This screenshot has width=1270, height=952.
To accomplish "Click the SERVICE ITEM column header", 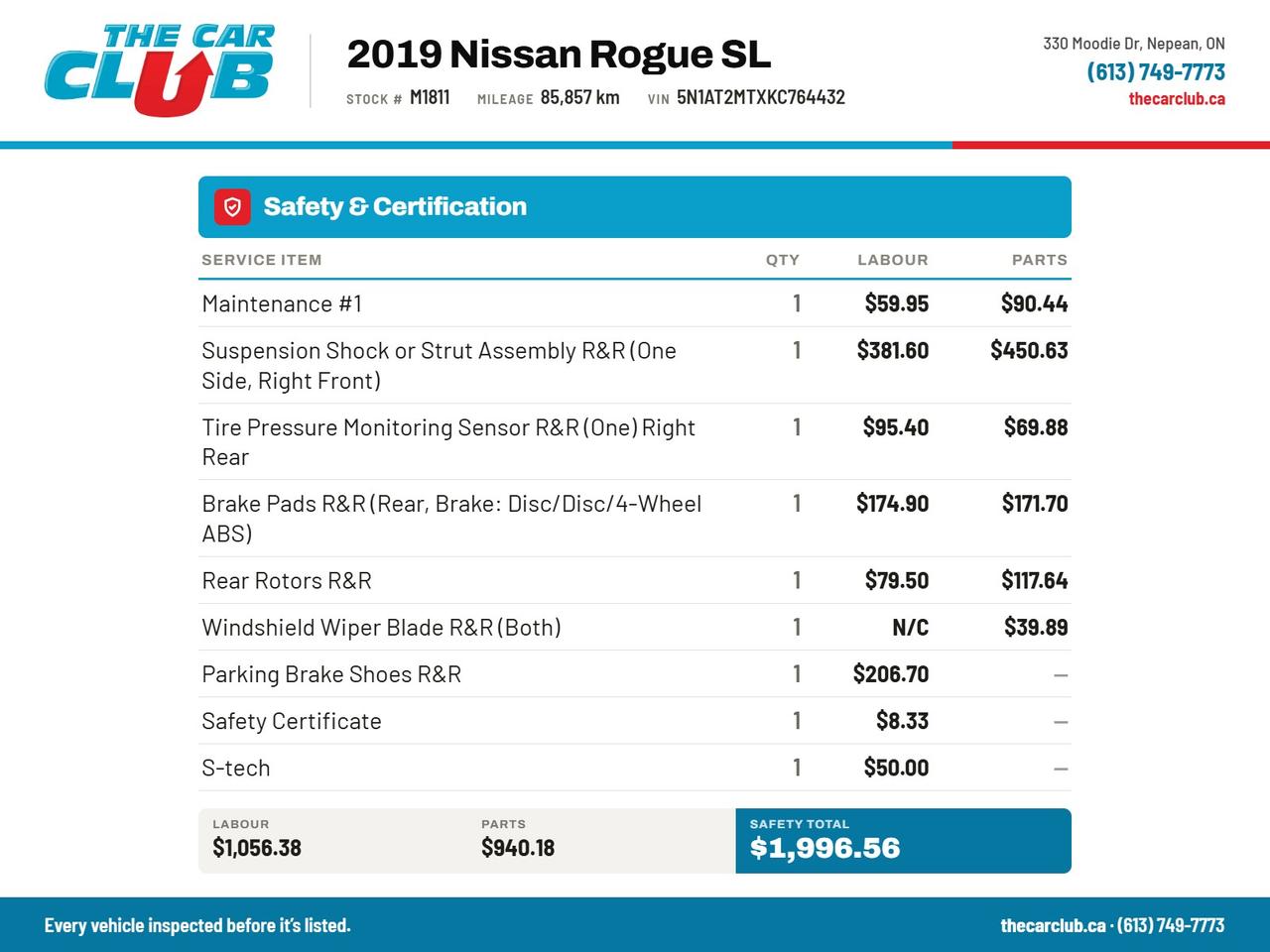I will click(262, 260).
